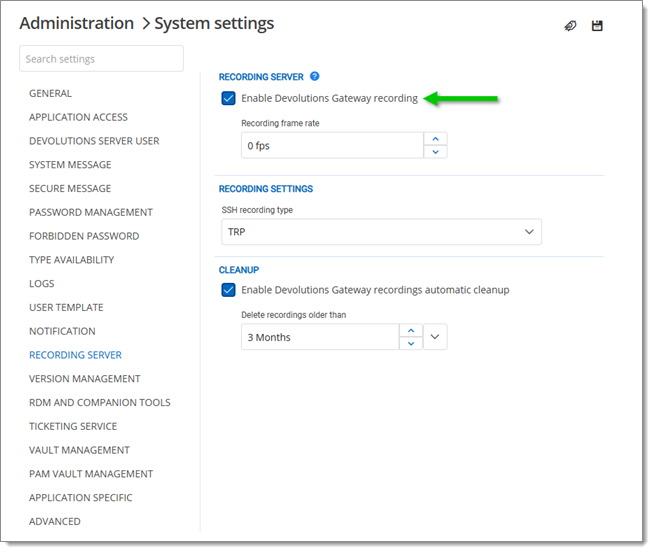Open the SSH recording type dropdown

(x=381, y=232)
